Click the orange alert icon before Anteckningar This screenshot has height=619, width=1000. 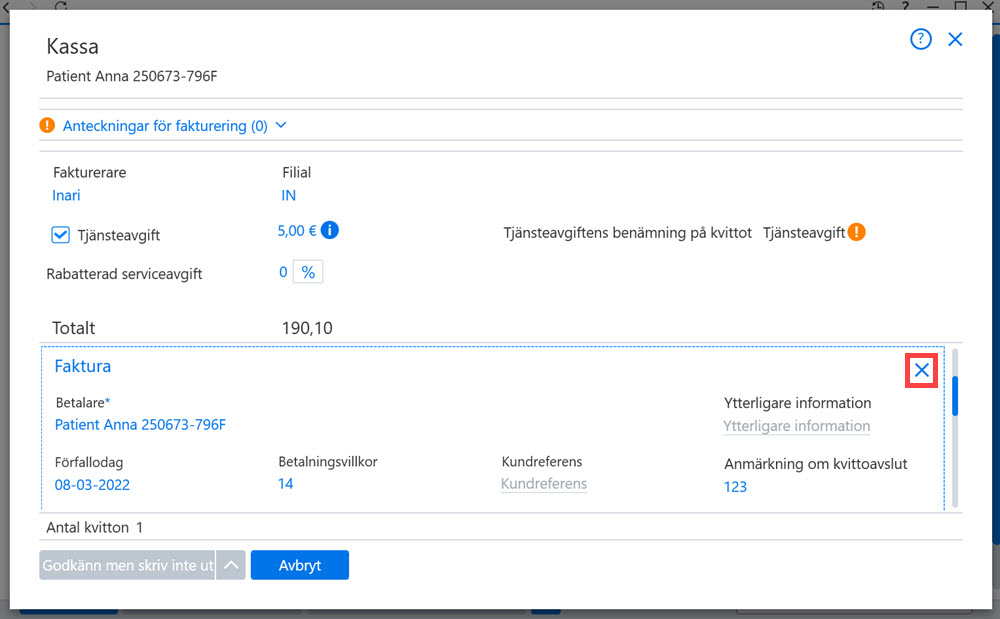(47, 125)
